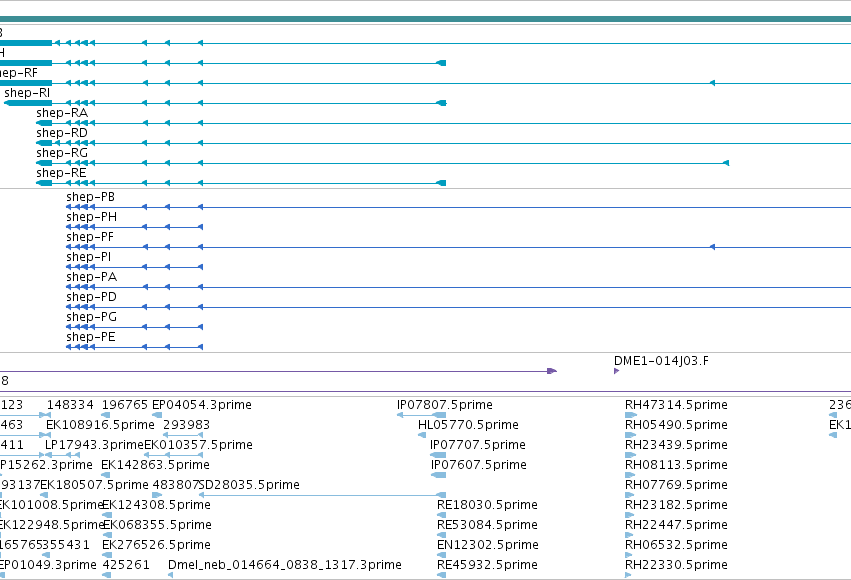851x580 pixels.
Task: Choose RH06532.5prime EST
Action: (676, 545)
